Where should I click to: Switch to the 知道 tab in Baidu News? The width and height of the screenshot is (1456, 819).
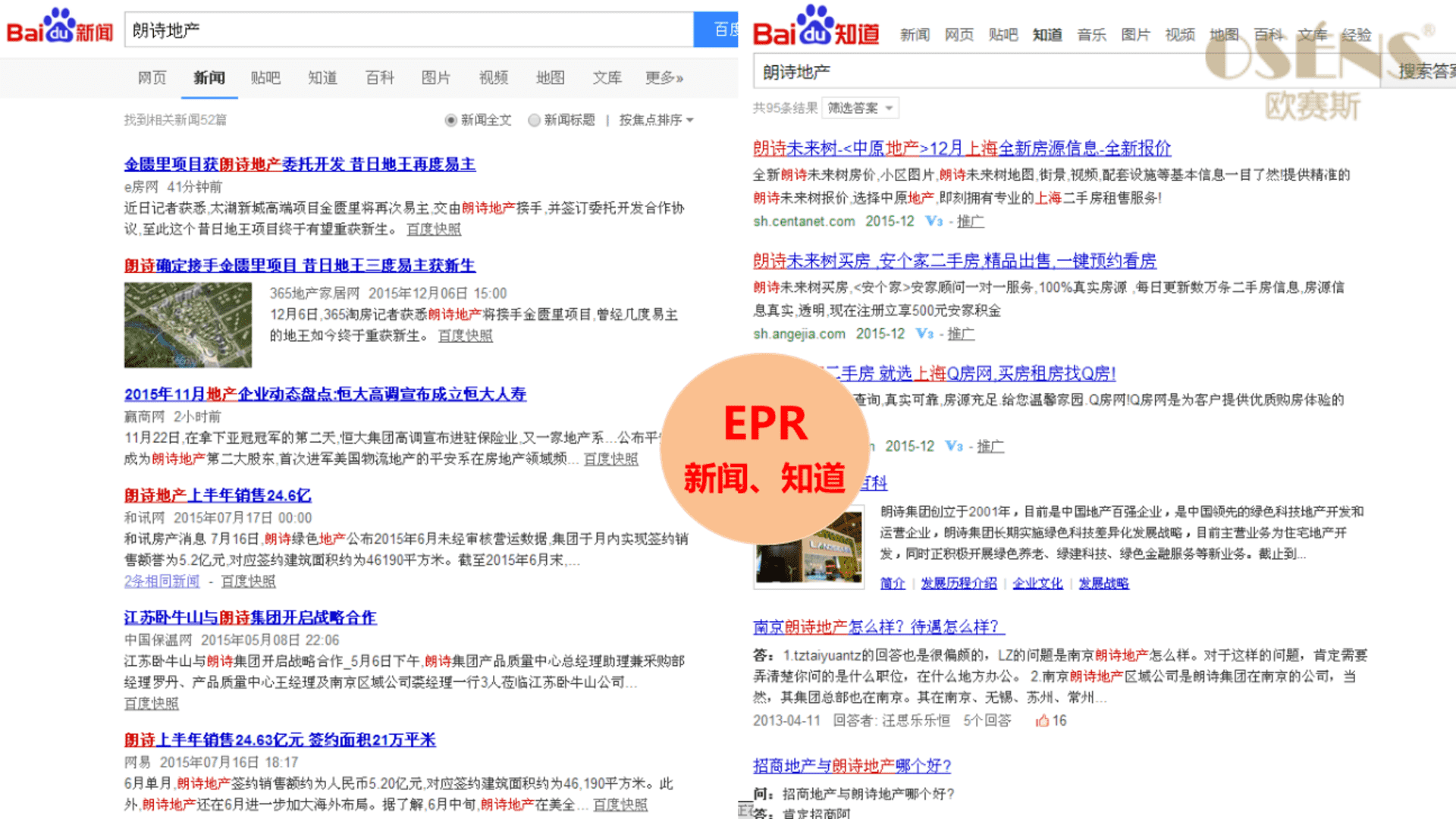point(322,77)
